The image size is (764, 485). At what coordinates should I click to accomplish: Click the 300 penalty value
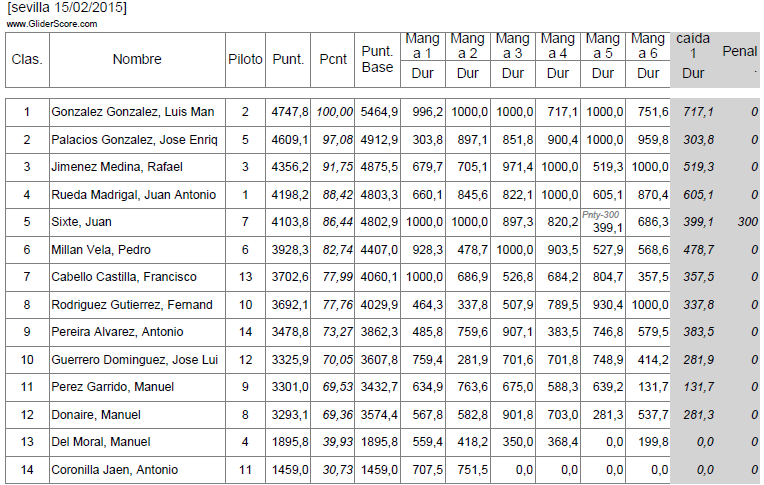click(x=748, y=222)
